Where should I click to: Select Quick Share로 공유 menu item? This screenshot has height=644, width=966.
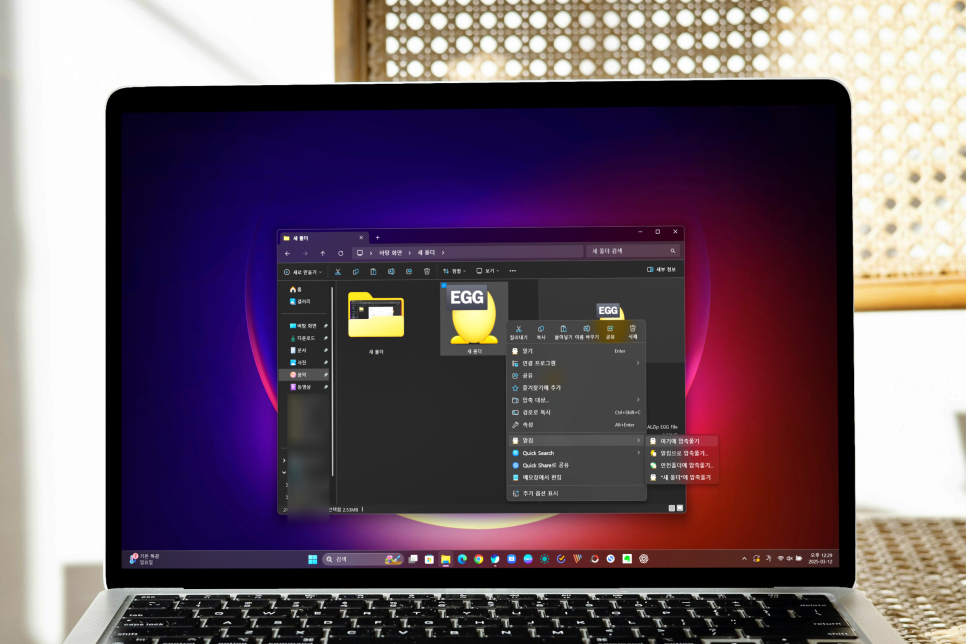576,465
